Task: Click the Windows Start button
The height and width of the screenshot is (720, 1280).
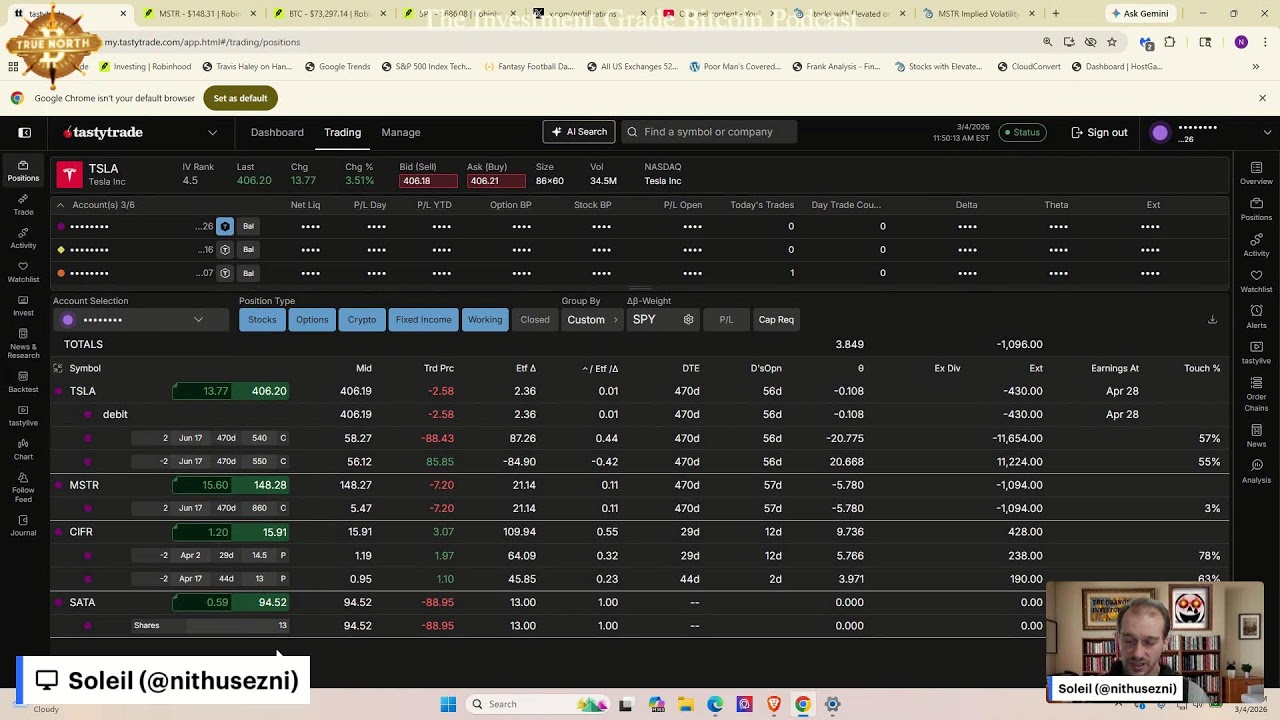Action: coord(448,704)
